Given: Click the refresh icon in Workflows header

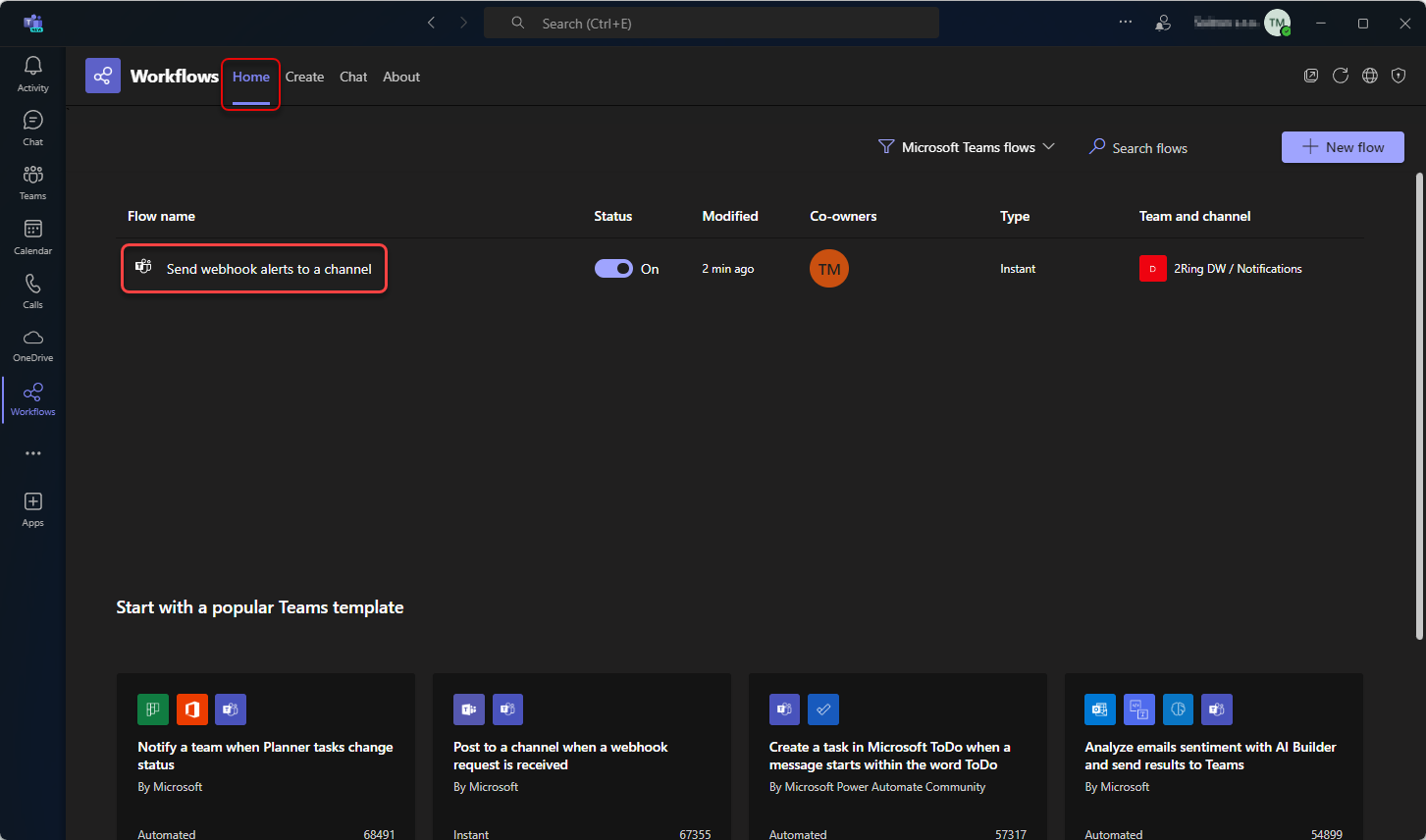Looking at the screenshot, I should pos(1340,76).
